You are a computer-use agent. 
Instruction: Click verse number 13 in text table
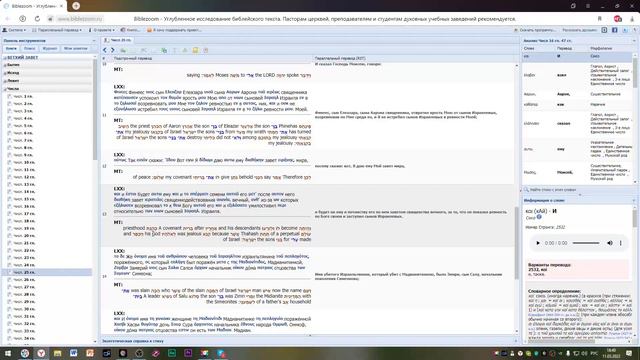pyautogui.click(x=104, y=214)
